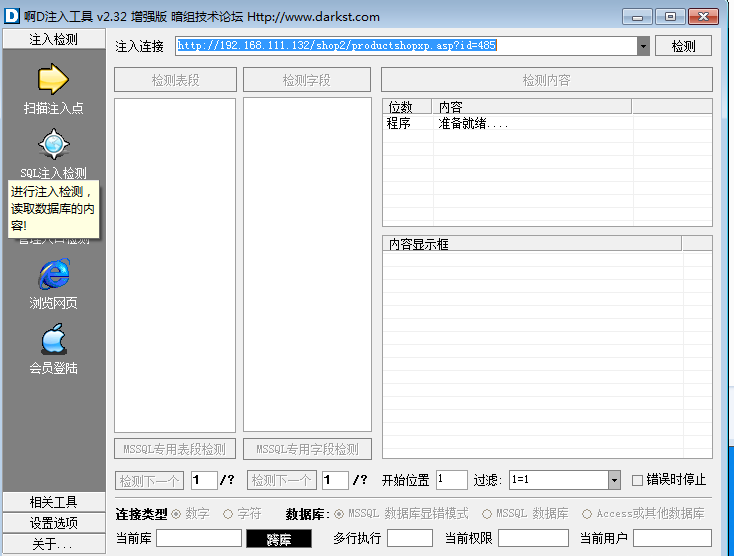Click the 程序 cell in results list
Viewport: 734px width, 556px height.
tap(399, 123)
